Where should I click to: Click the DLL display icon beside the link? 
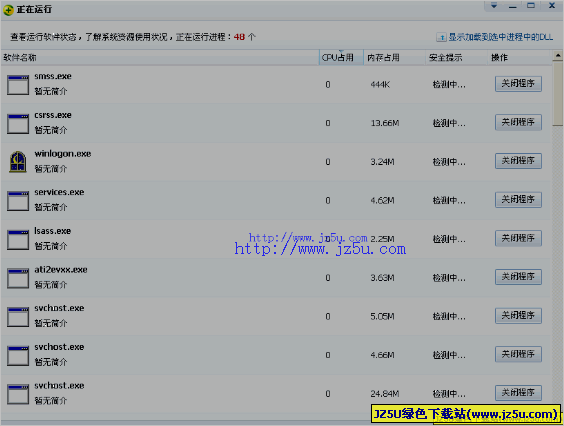[441, 37]
